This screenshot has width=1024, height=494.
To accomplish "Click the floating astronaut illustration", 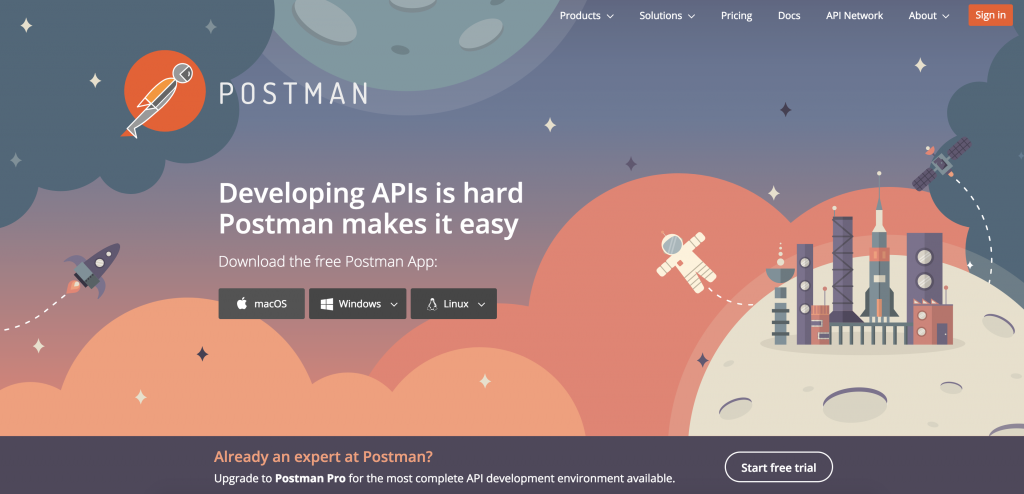I will click(x=686, y=259).
